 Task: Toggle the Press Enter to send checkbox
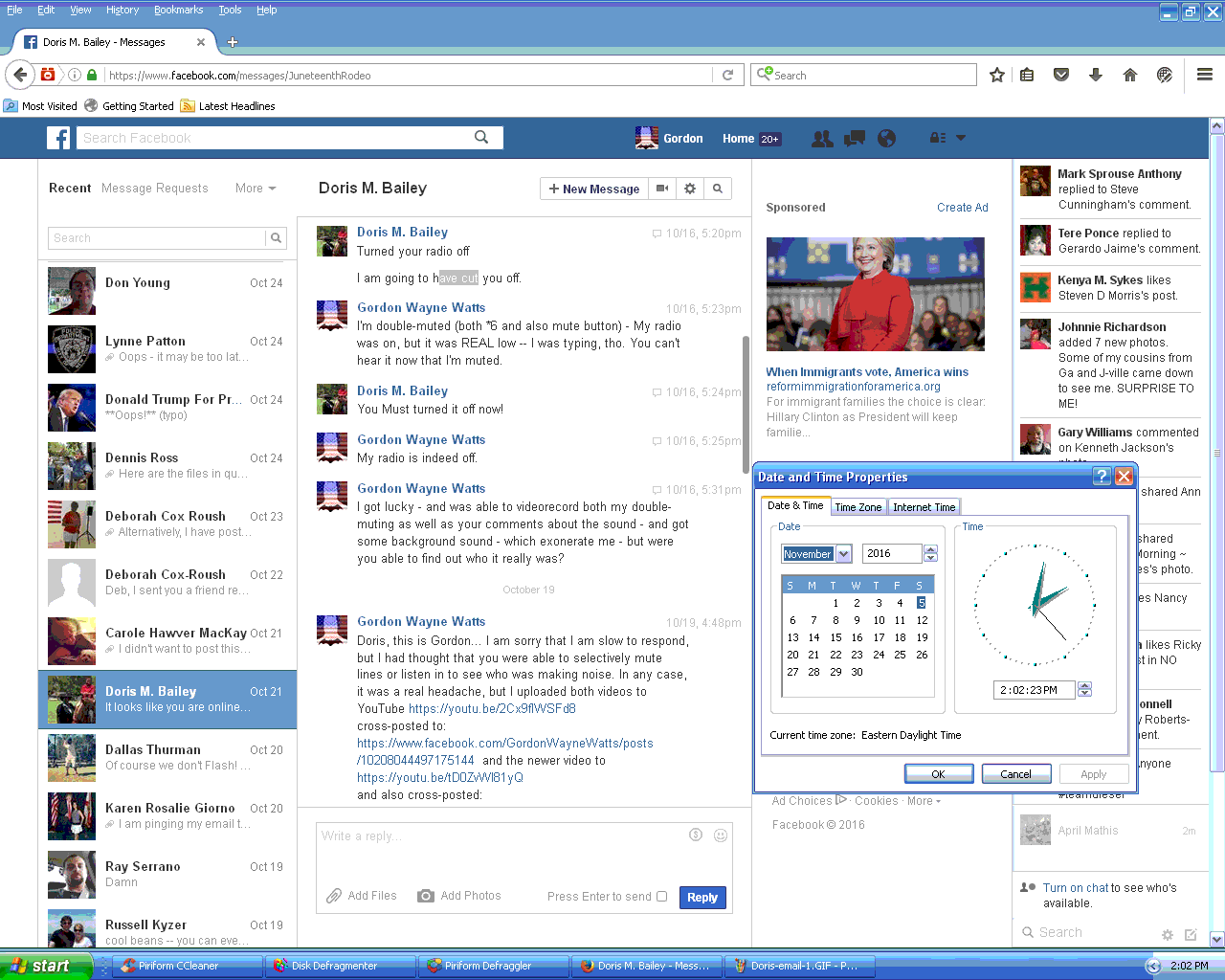coord(661,897)
